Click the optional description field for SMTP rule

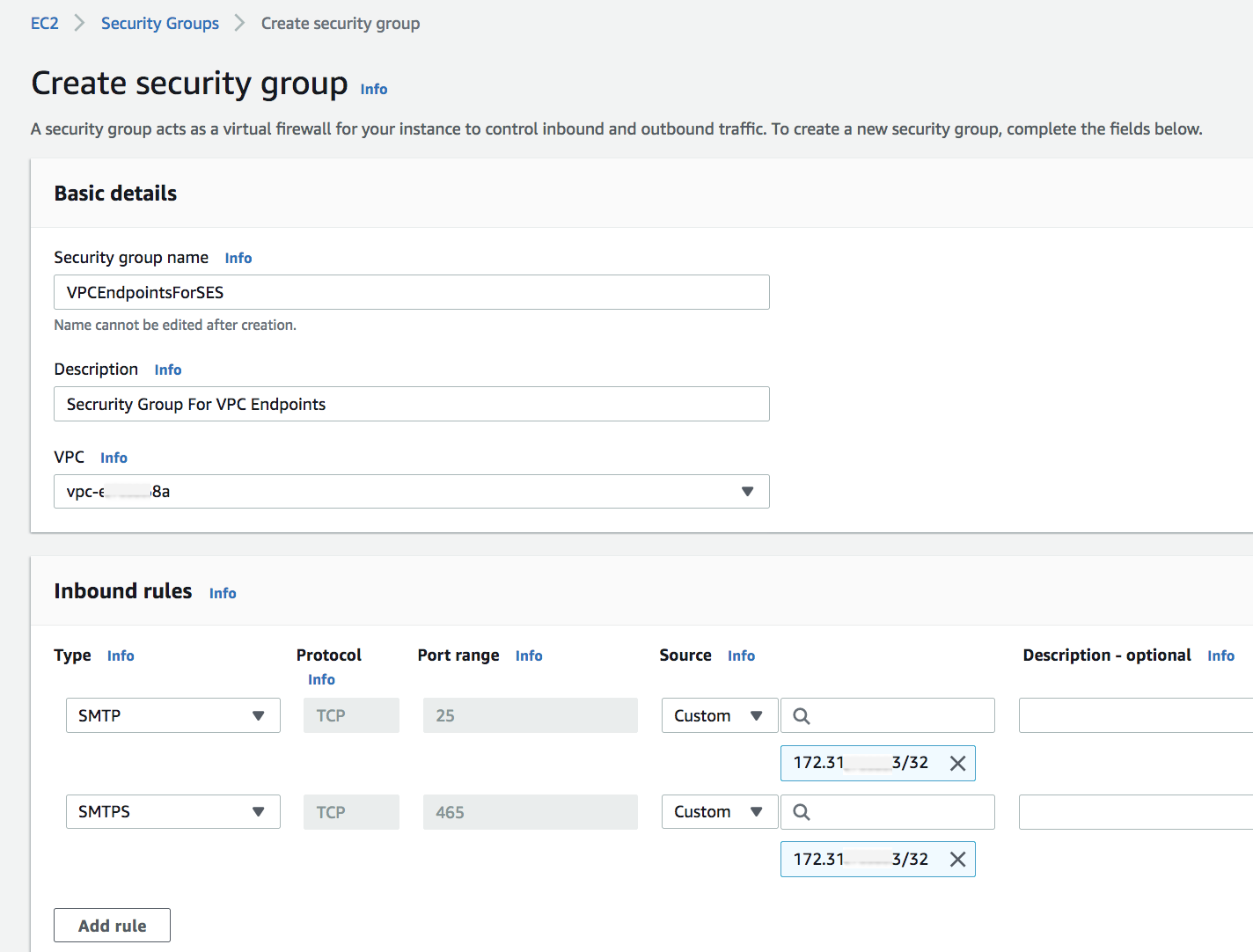(x=1135, y=716)
